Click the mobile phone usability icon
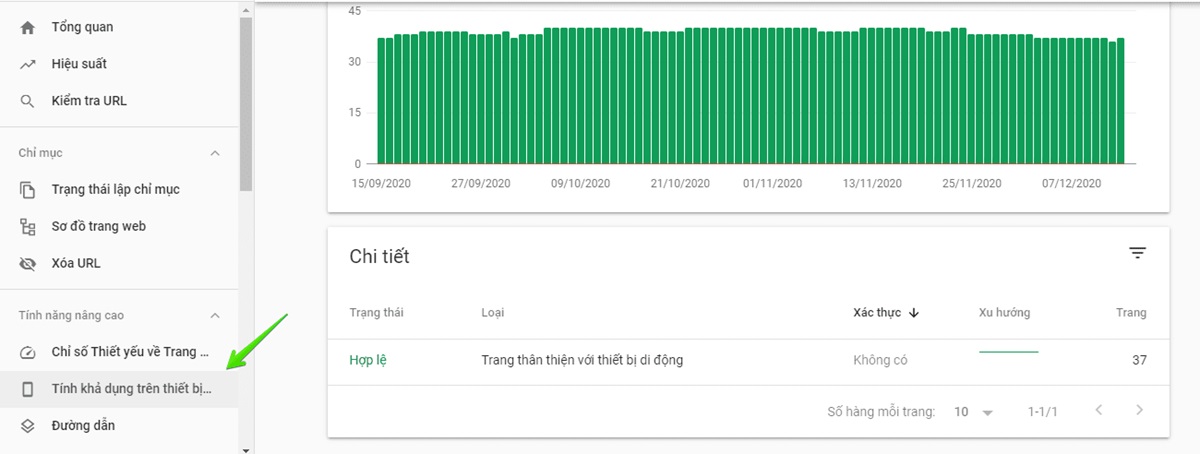 click(28, 389)
